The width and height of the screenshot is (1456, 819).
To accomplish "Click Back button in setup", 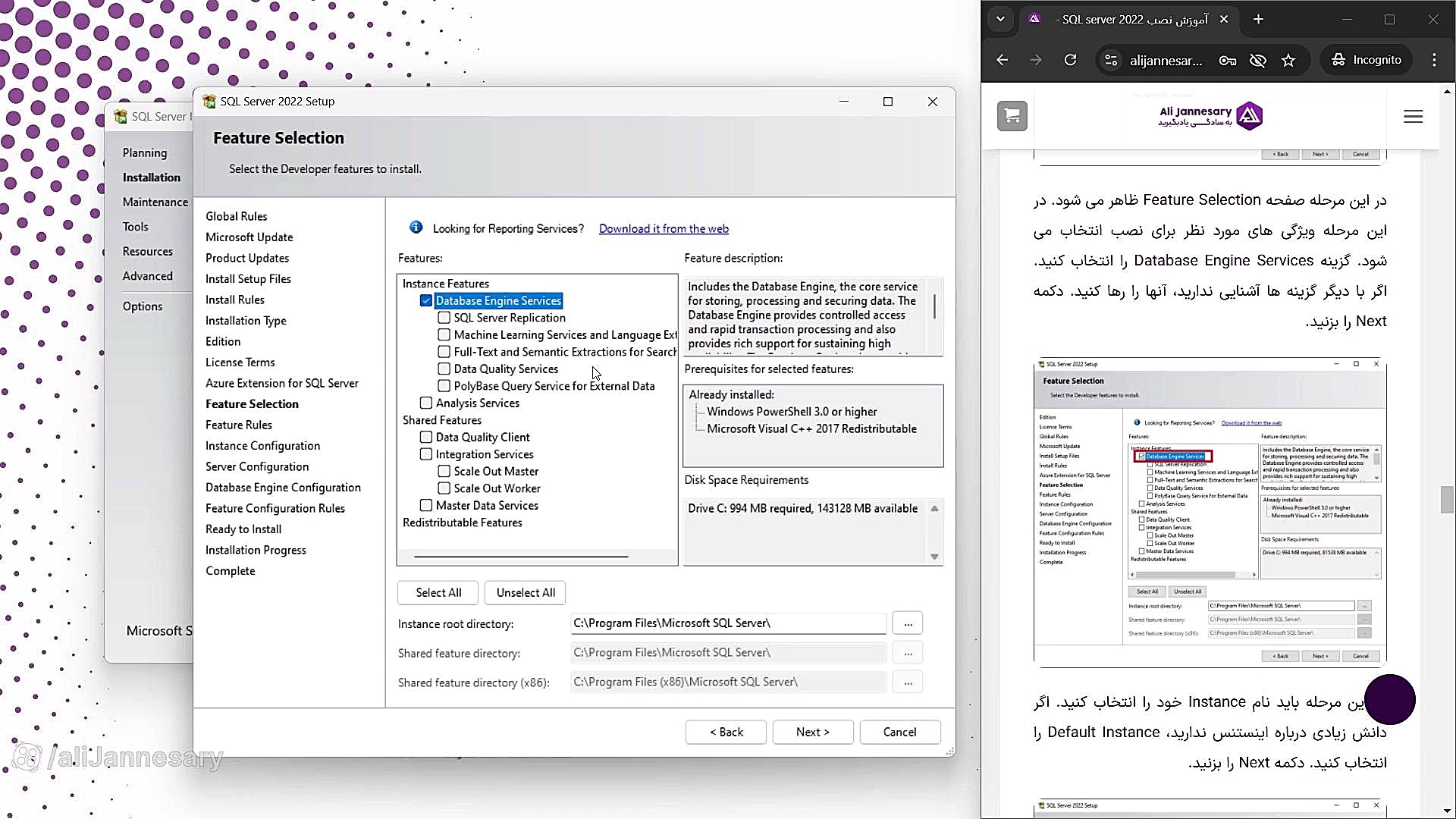I will click(726, 732).
